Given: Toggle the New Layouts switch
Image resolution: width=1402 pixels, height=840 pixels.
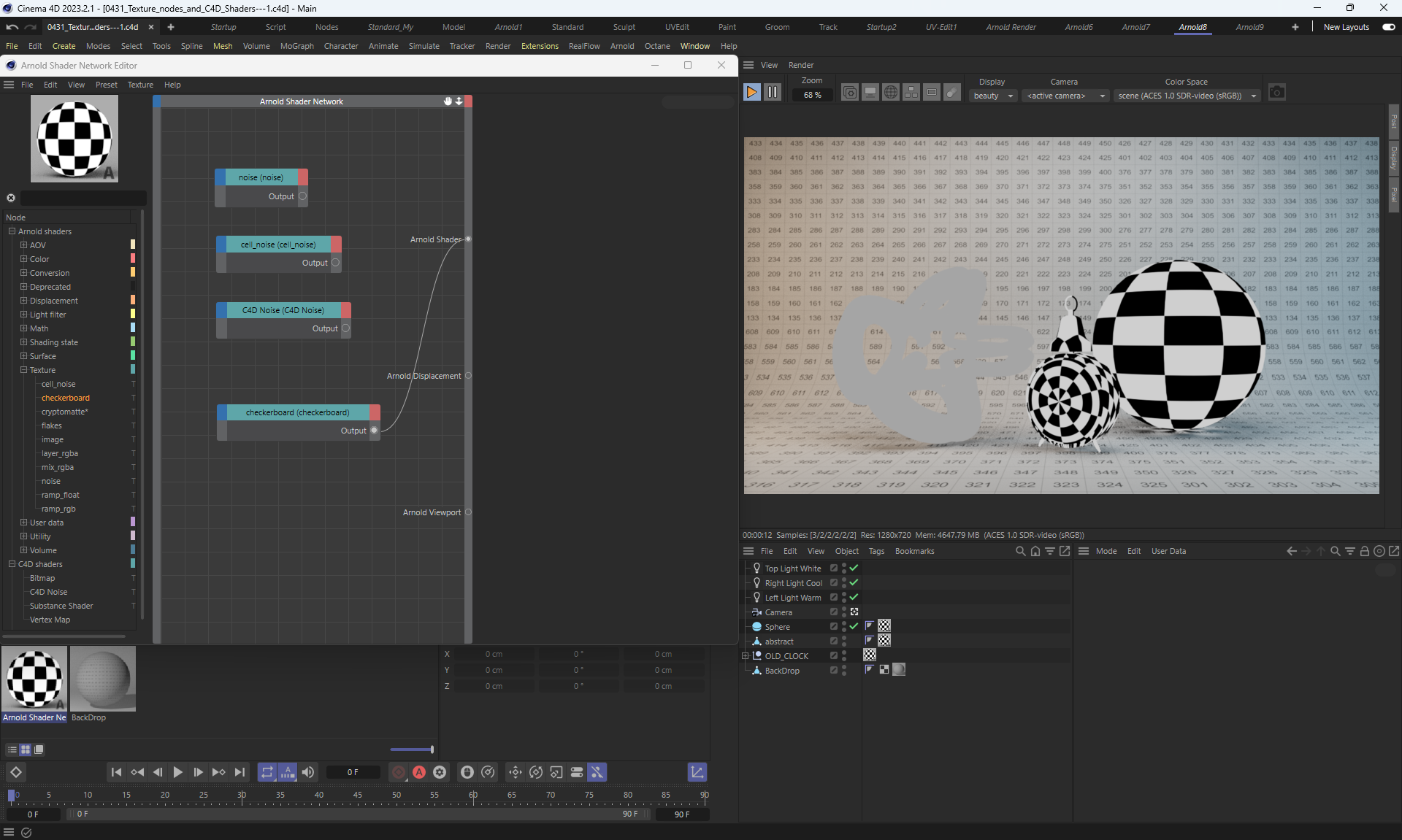Looking at the screenshot, I should coord(1388,27).
